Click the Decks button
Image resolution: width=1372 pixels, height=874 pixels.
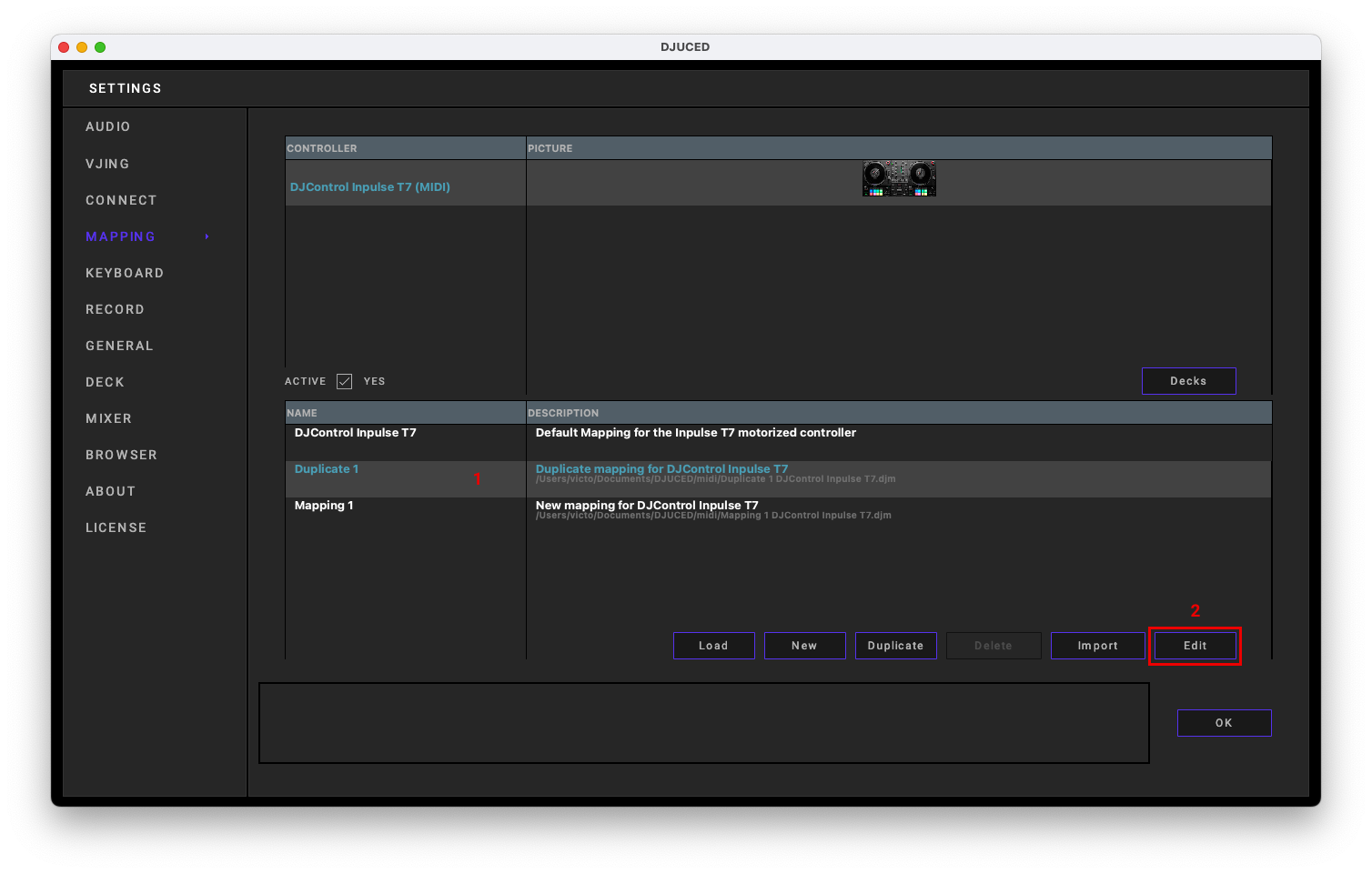click(1188, 380)
